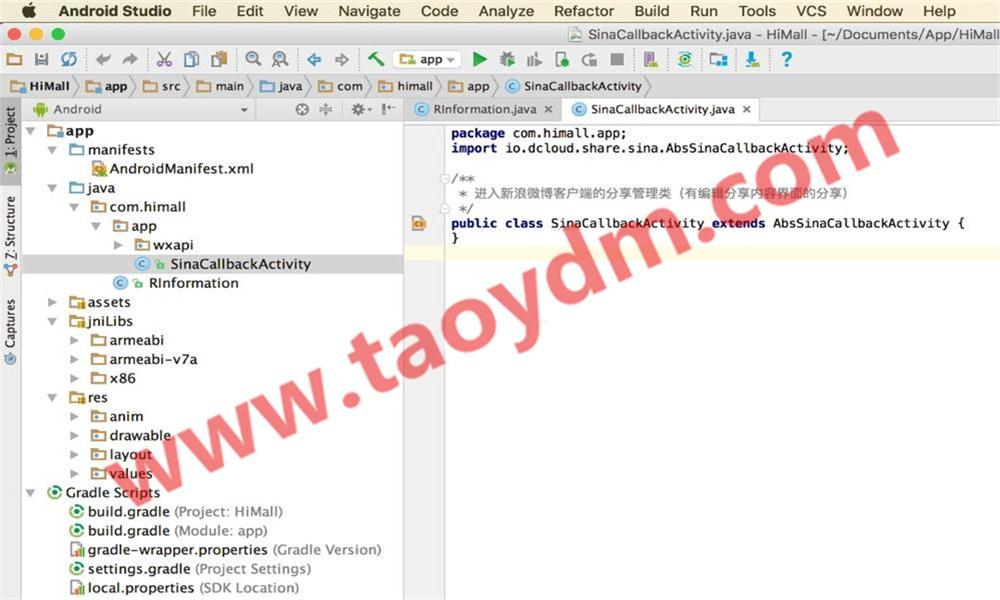Click the Redo arrow icon
Viewport: 1000px width, 600px height.
(x=130, y=59)
